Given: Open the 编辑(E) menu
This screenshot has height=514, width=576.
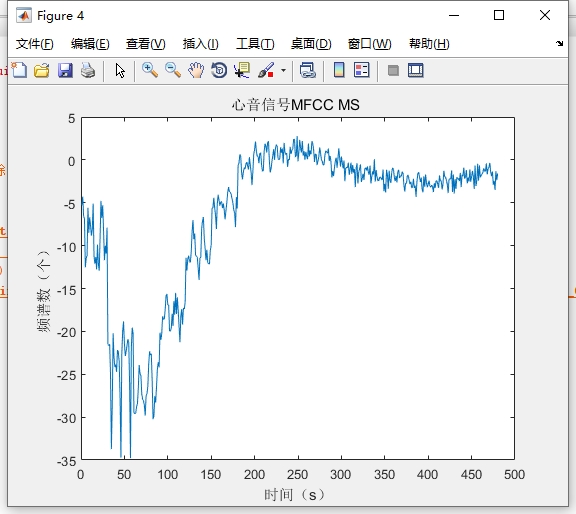Looking at the screenshot, I should coord(90,44).
